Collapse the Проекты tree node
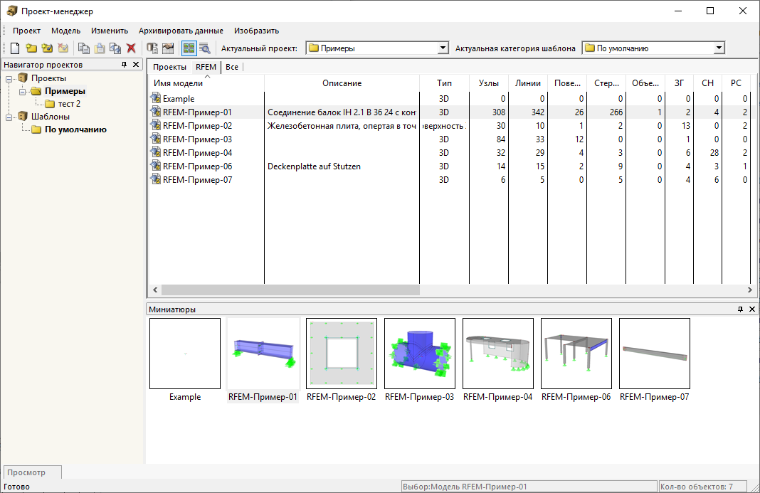Screen dimensions: 760x493 tap(9, 79)
